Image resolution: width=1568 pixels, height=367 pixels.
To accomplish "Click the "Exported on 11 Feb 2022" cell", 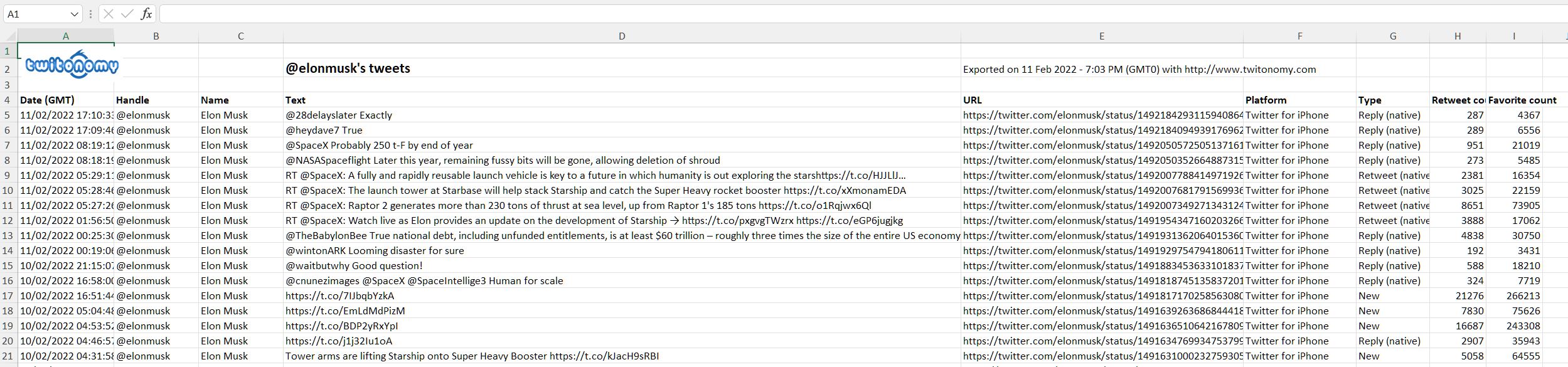I will pos(1102,69).
